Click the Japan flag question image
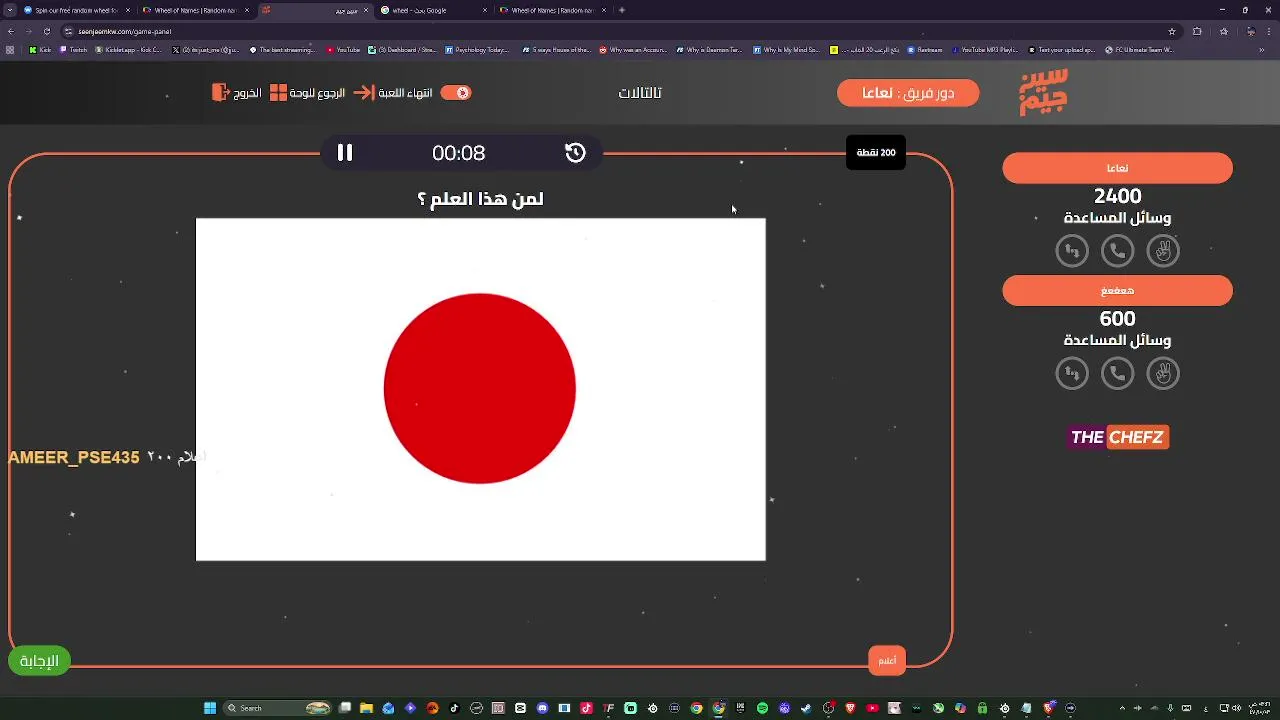 481,389
